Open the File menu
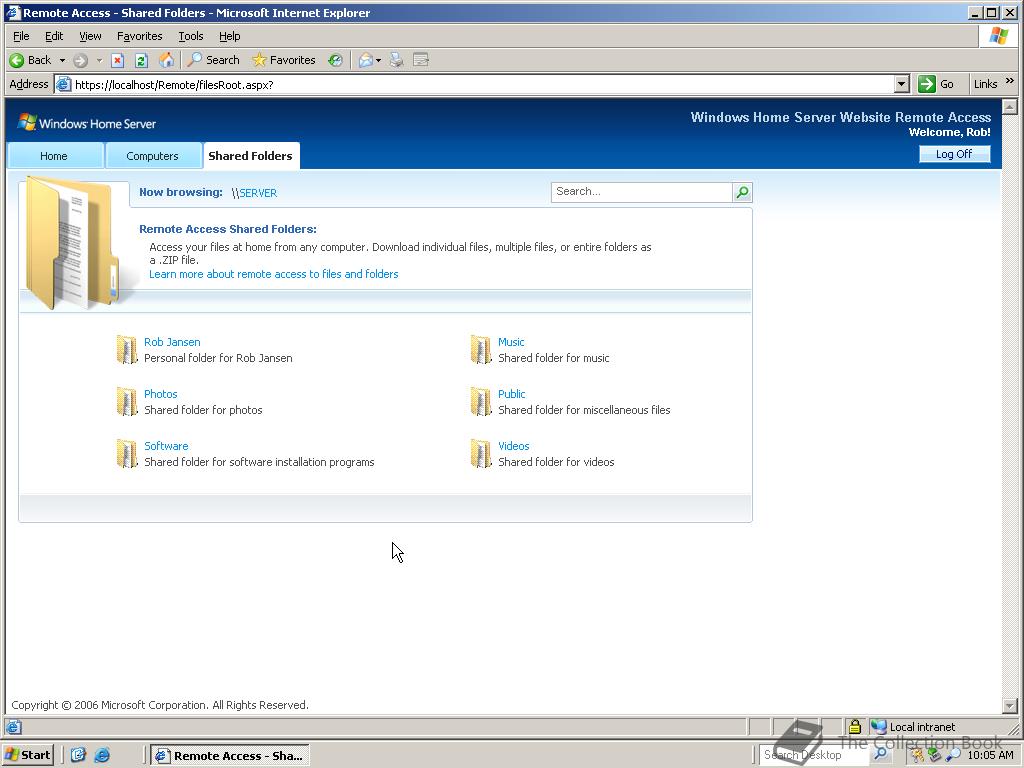 point(21,37)
